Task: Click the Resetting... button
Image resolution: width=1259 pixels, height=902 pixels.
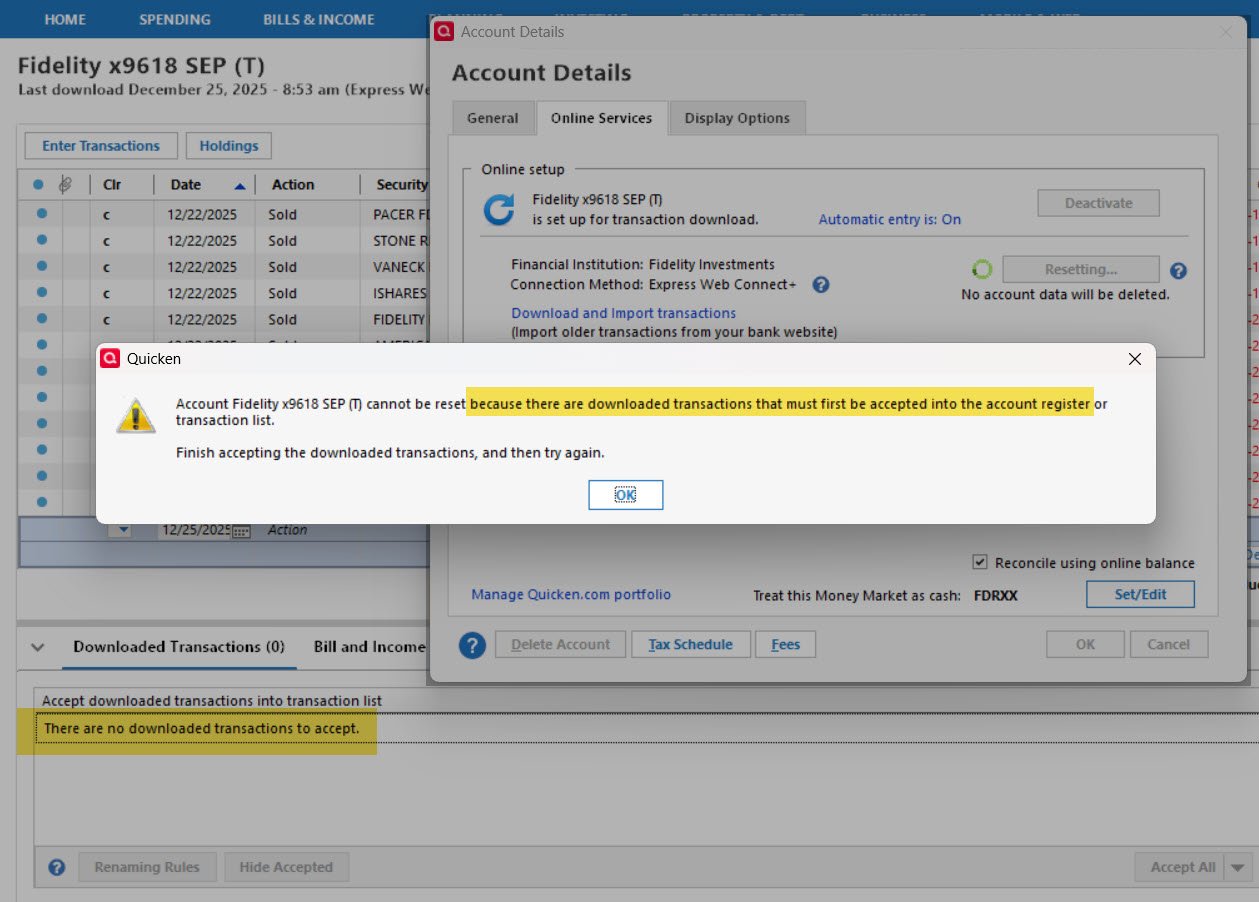Action: click(x=1081, y=270)
